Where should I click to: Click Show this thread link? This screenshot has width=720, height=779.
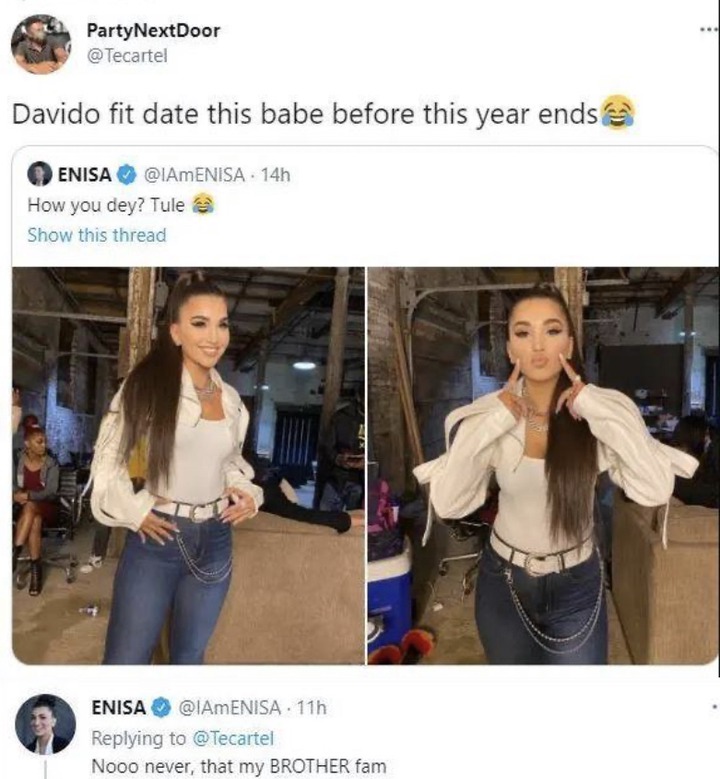(x=97, y=235)
